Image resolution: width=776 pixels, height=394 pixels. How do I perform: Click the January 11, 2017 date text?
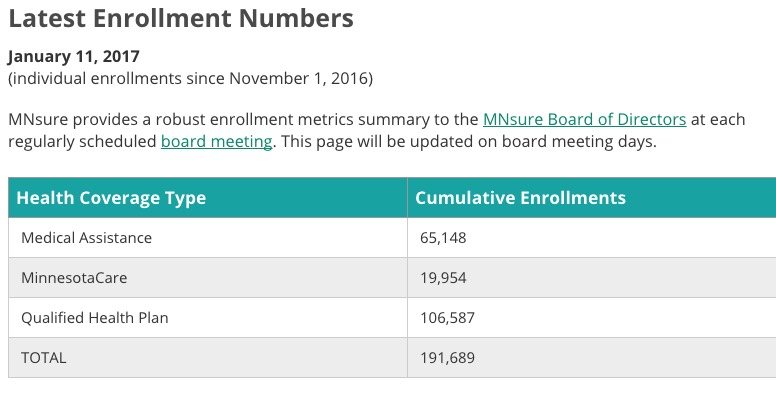74,56
